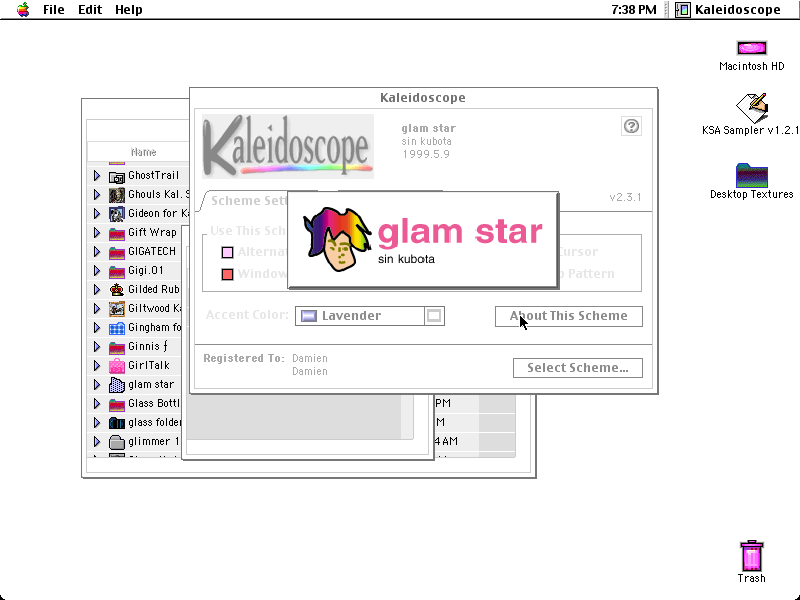800x600 pixels.
Task: Expand the Gigi.01 folder
Action: 97,271
